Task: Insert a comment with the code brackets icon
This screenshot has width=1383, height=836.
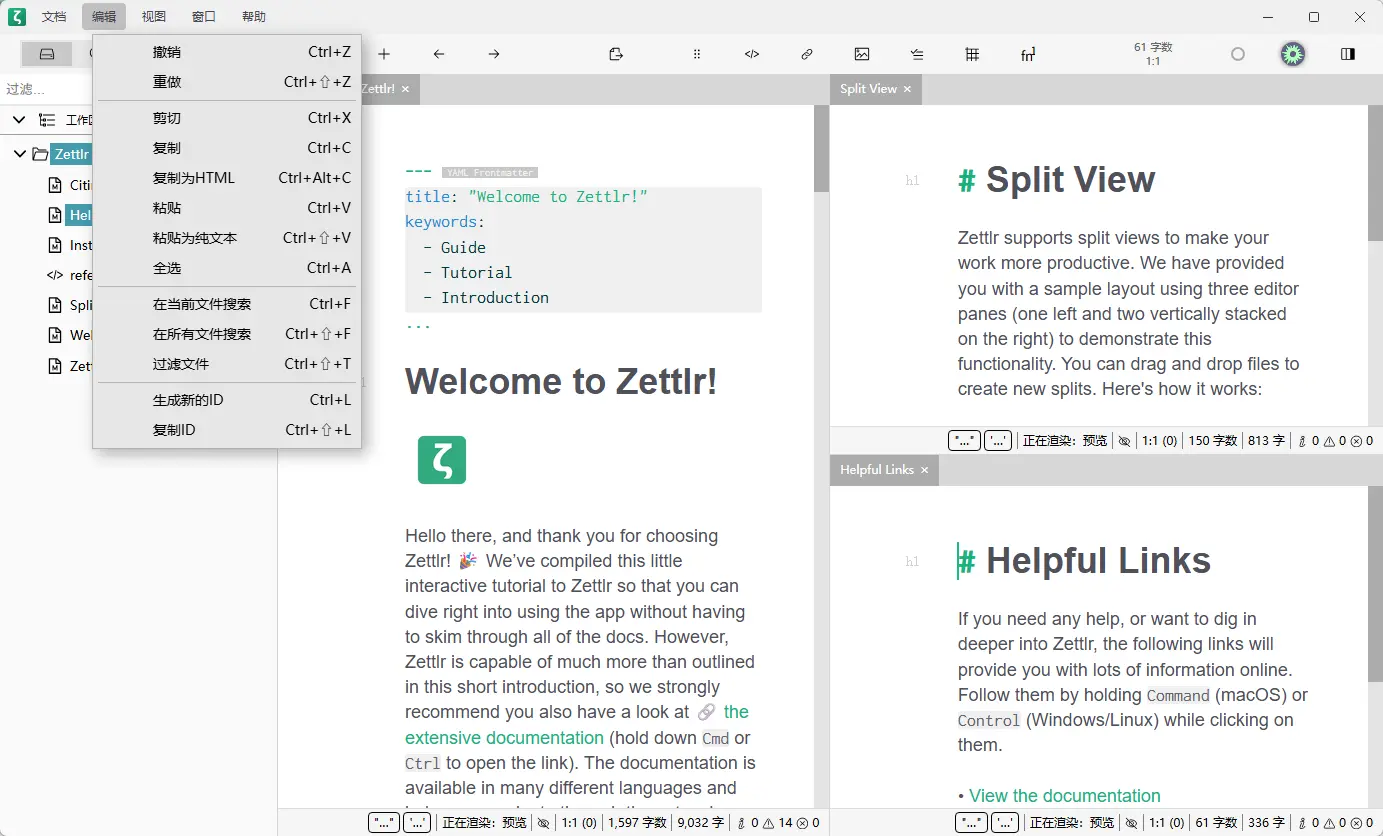Action: coord(752,54)
